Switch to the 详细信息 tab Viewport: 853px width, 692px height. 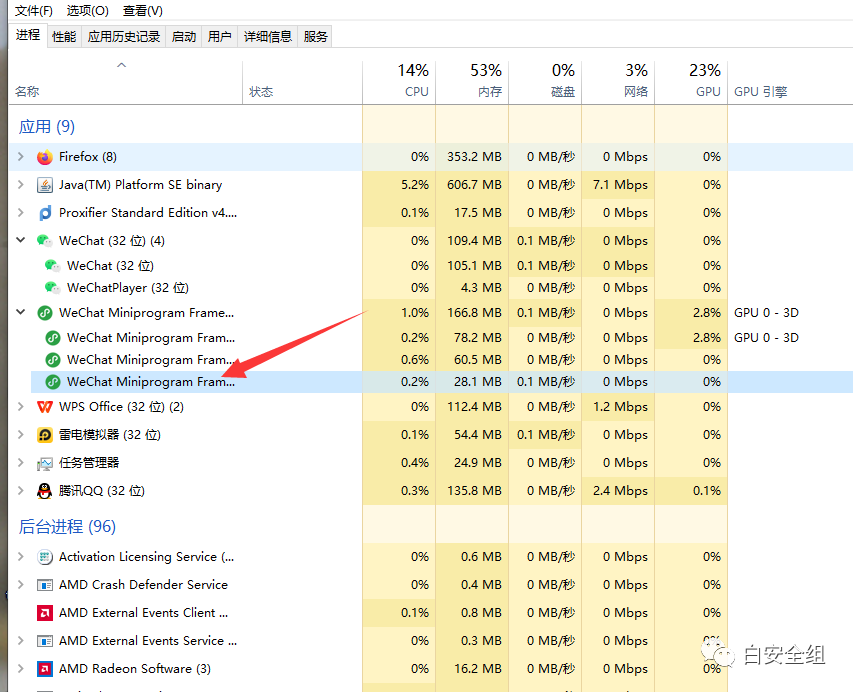tap(268, 36)
